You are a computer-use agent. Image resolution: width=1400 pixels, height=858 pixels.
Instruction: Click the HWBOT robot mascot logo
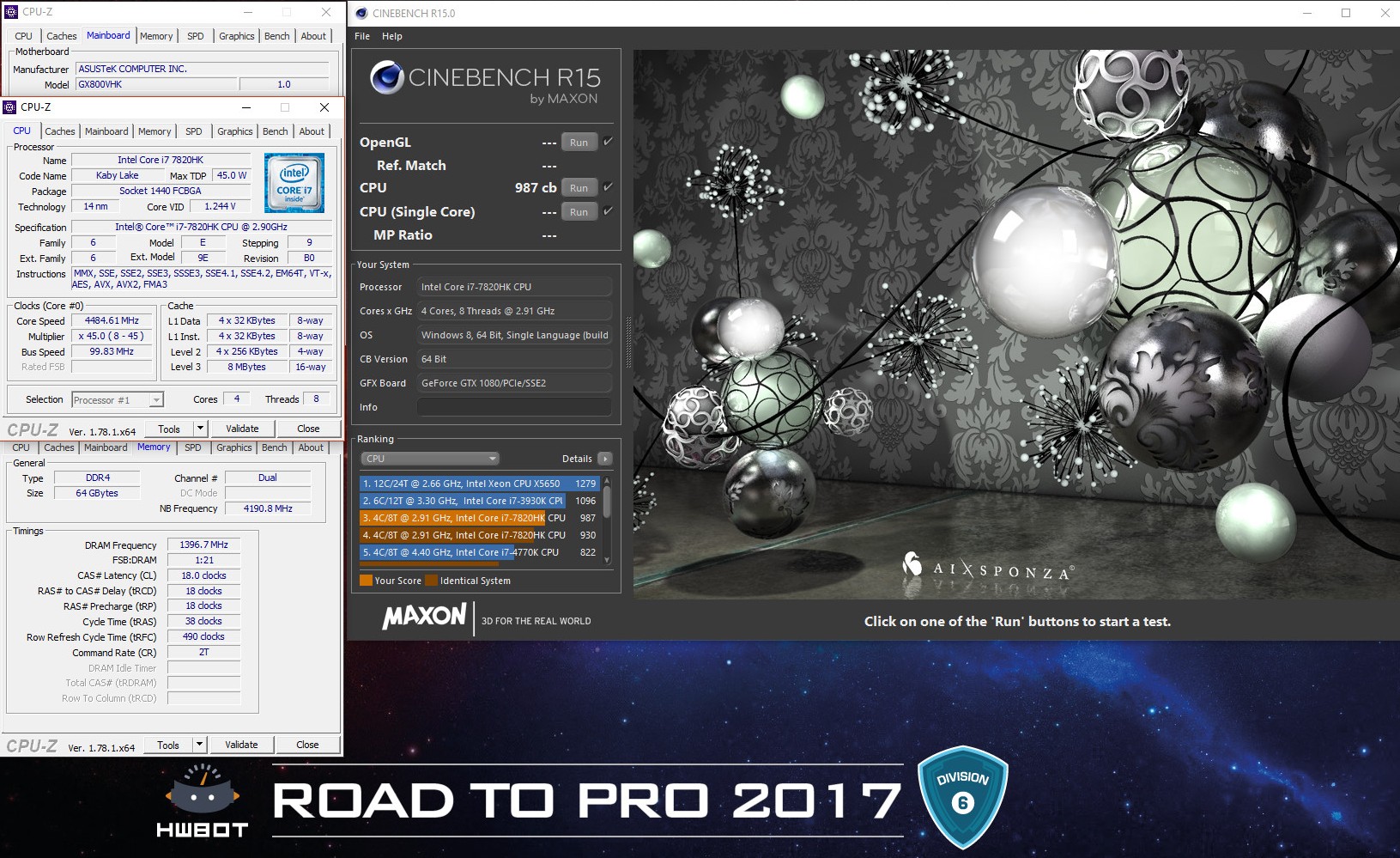click(x=203, y=800)
